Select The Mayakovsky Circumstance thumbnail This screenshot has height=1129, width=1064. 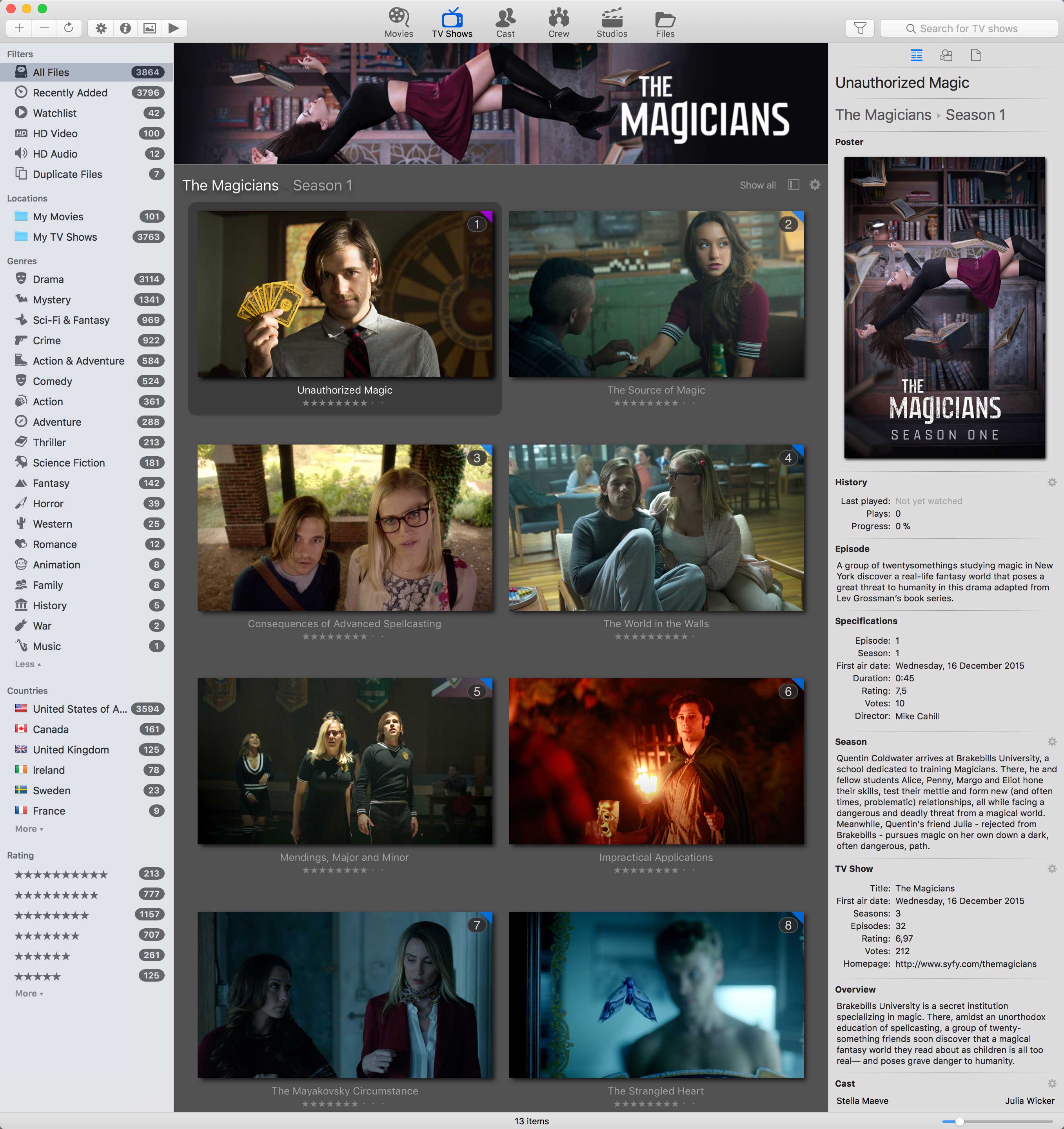345,995
